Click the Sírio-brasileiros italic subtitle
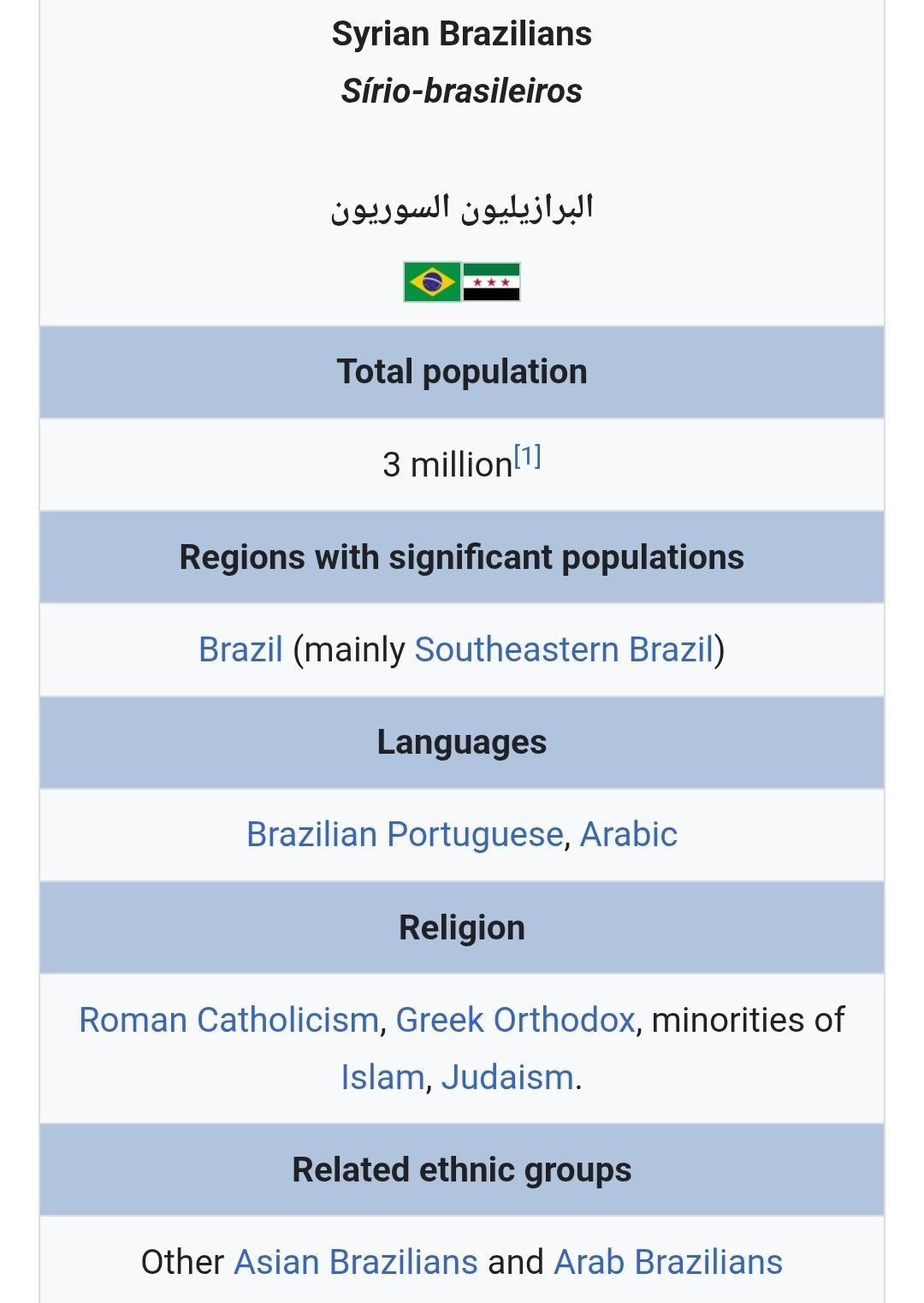This screenshot has width=924, height=1303. coord(462,91)
